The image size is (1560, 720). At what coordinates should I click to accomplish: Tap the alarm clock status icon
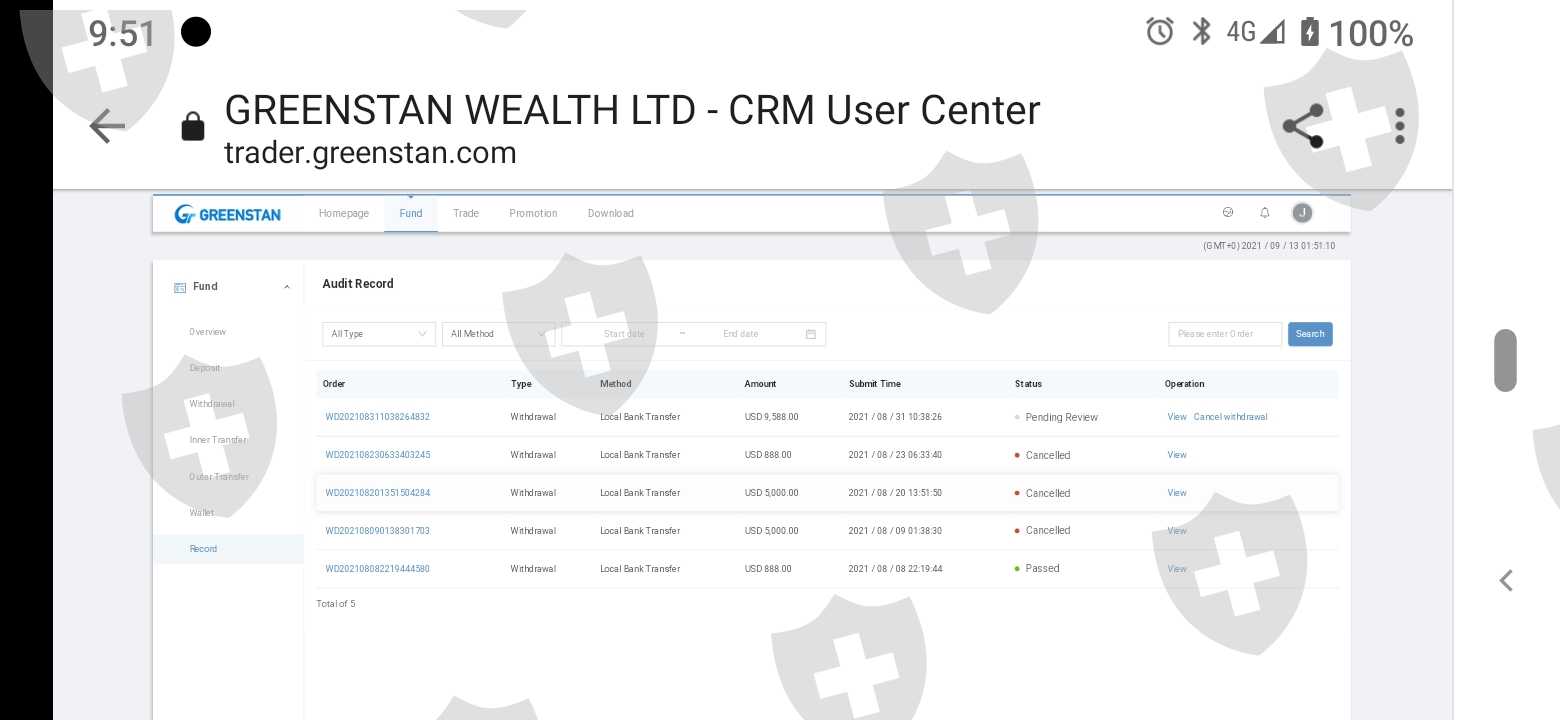point(1160,32)
